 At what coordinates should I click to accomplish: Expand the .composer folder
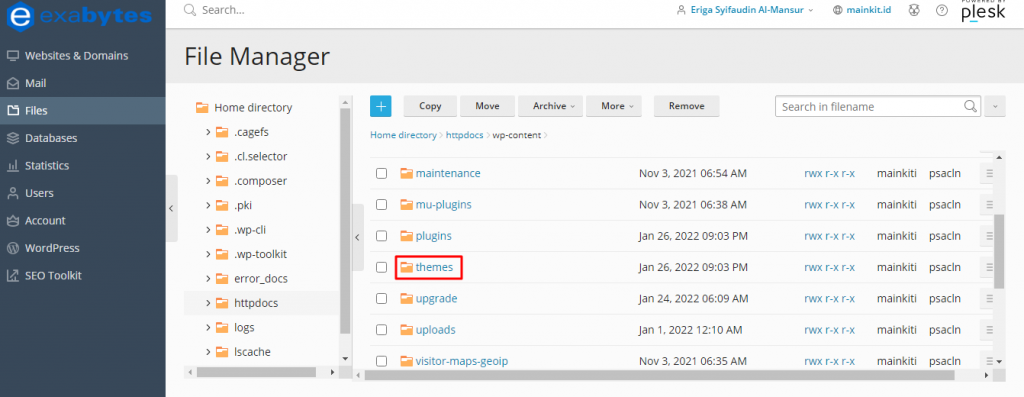208,181
